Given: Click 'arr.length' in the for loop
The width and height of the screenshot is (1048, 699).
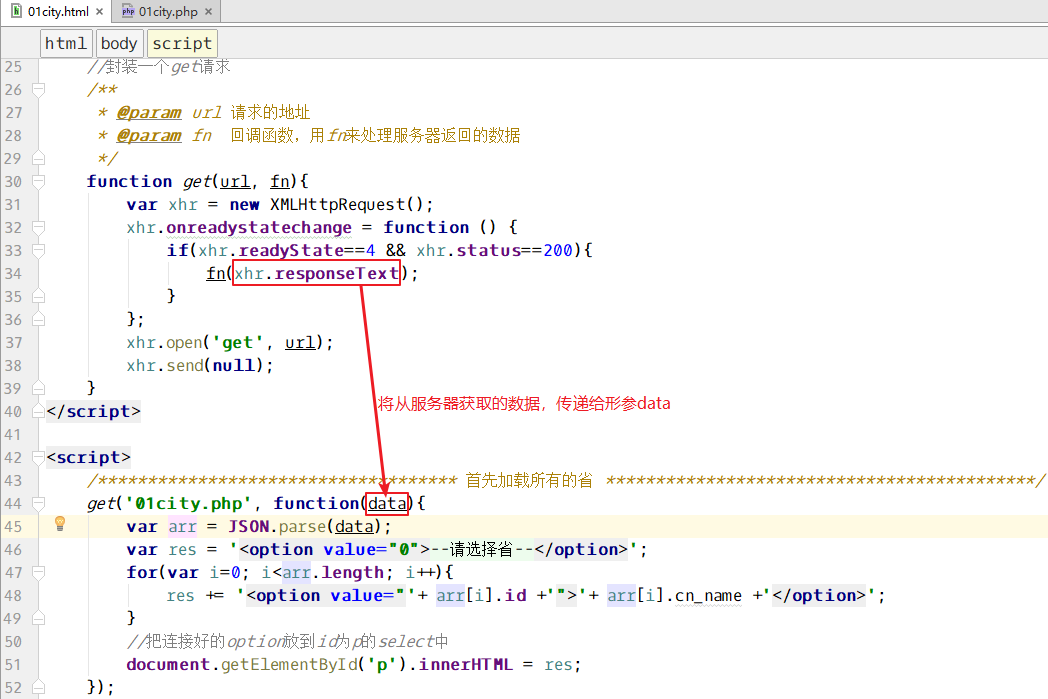Looking at the screenshot, I should tap(333, 573).
